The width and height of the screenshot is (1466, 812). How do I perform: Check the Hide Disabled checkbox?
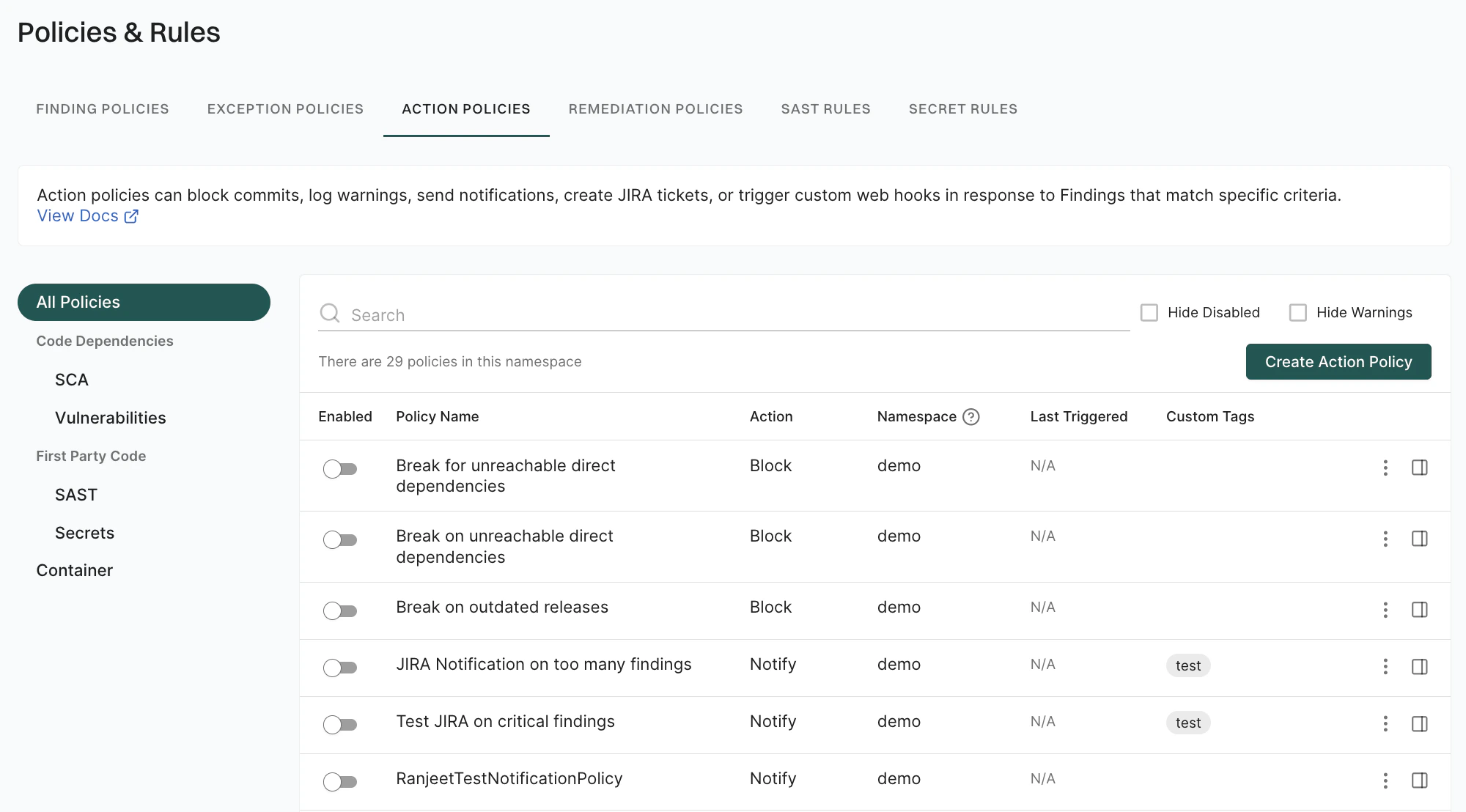pos(1149,313)
